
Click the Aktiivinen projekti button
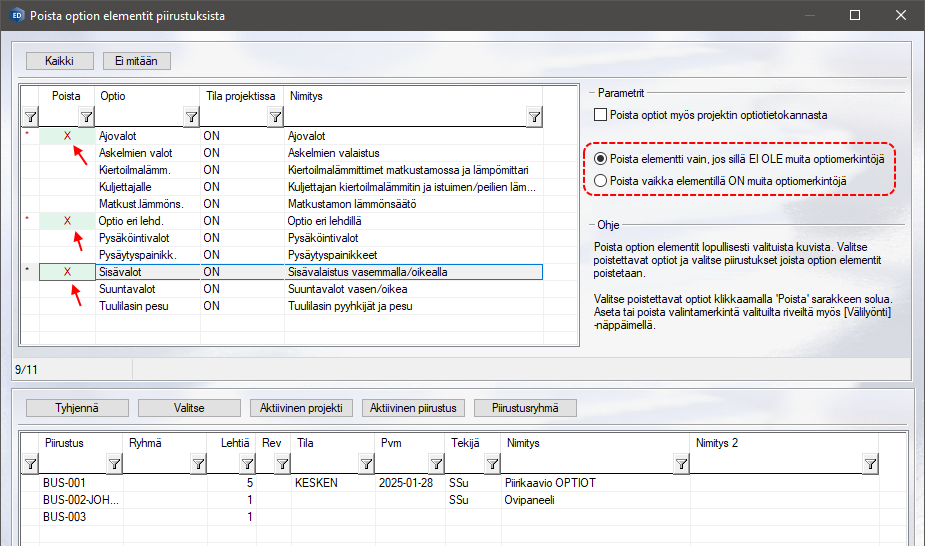coord(301,408)
